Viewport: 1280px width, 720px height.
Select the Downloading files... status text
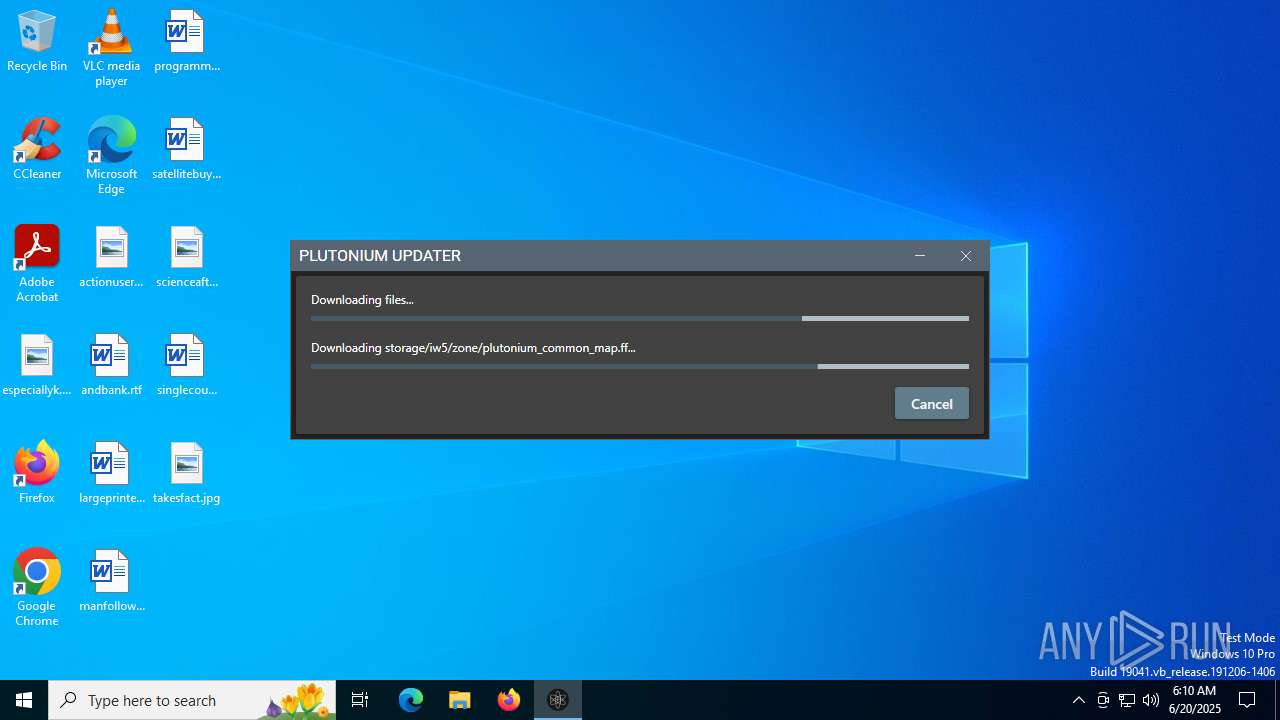click(x=362, y=300)
